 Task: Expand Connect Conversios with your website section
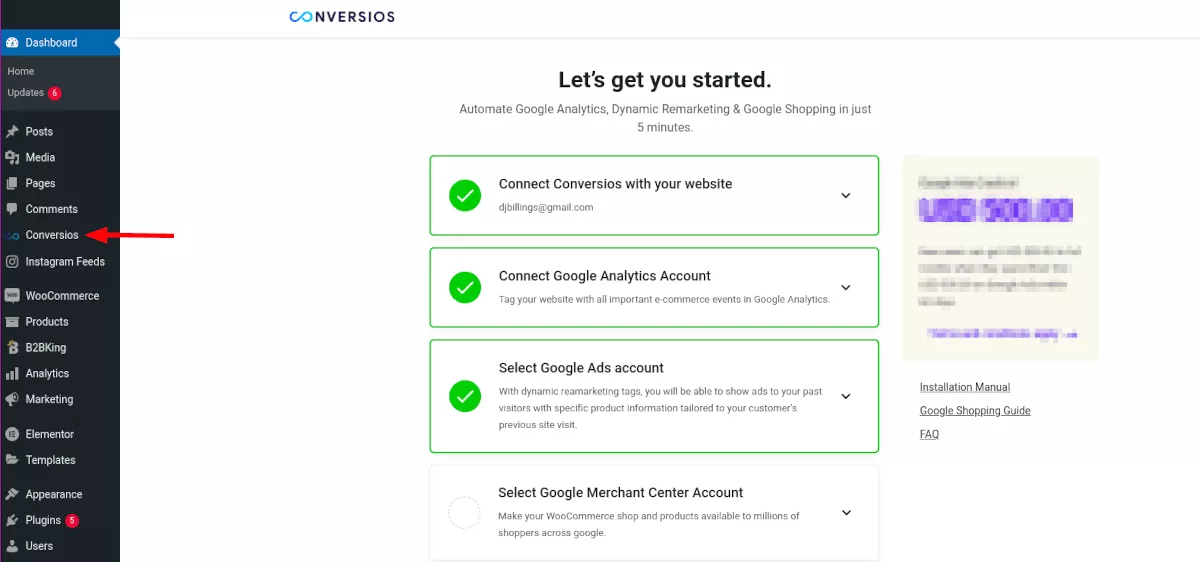(x=846, y=196)
